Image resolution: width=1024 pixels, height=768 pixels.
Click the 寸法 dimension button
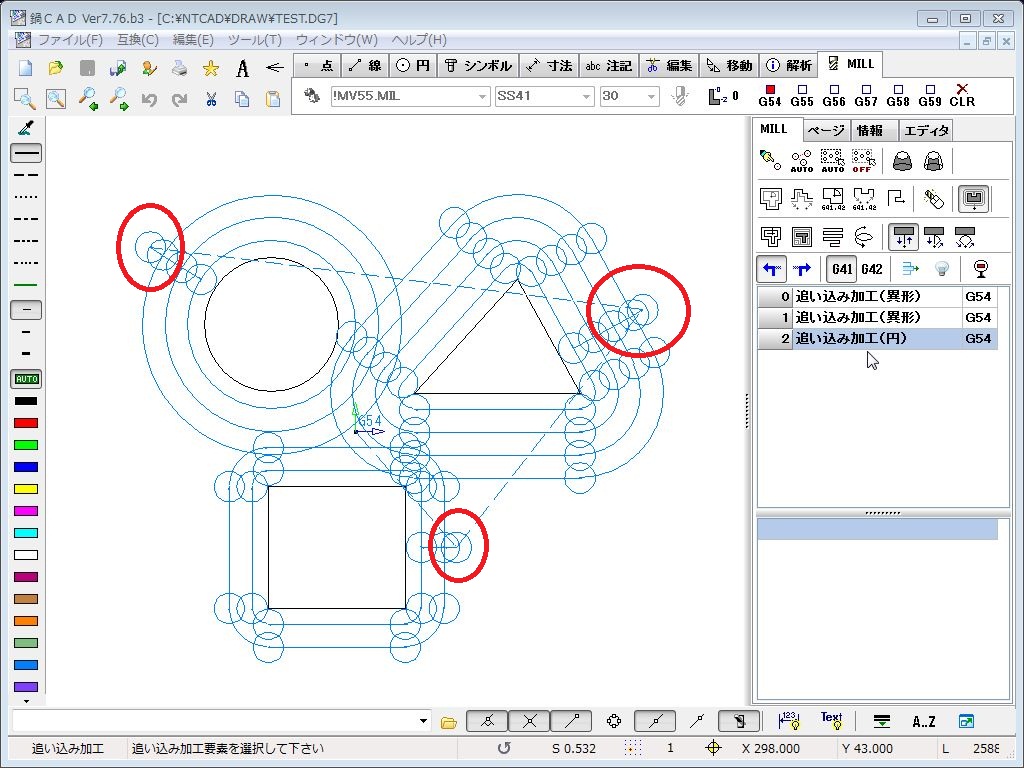pos(549,65)
